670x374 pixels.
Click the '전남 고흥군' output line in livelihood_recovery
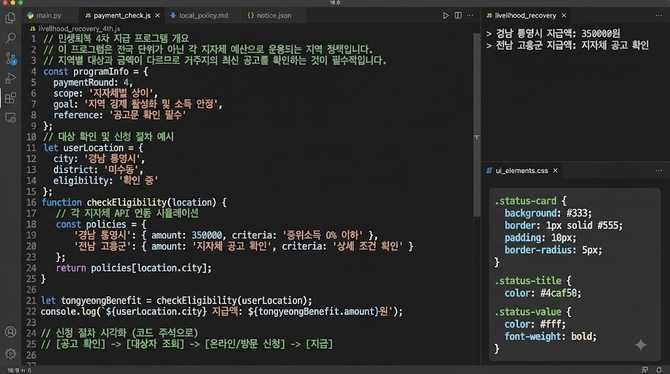(x=567, y=45)
